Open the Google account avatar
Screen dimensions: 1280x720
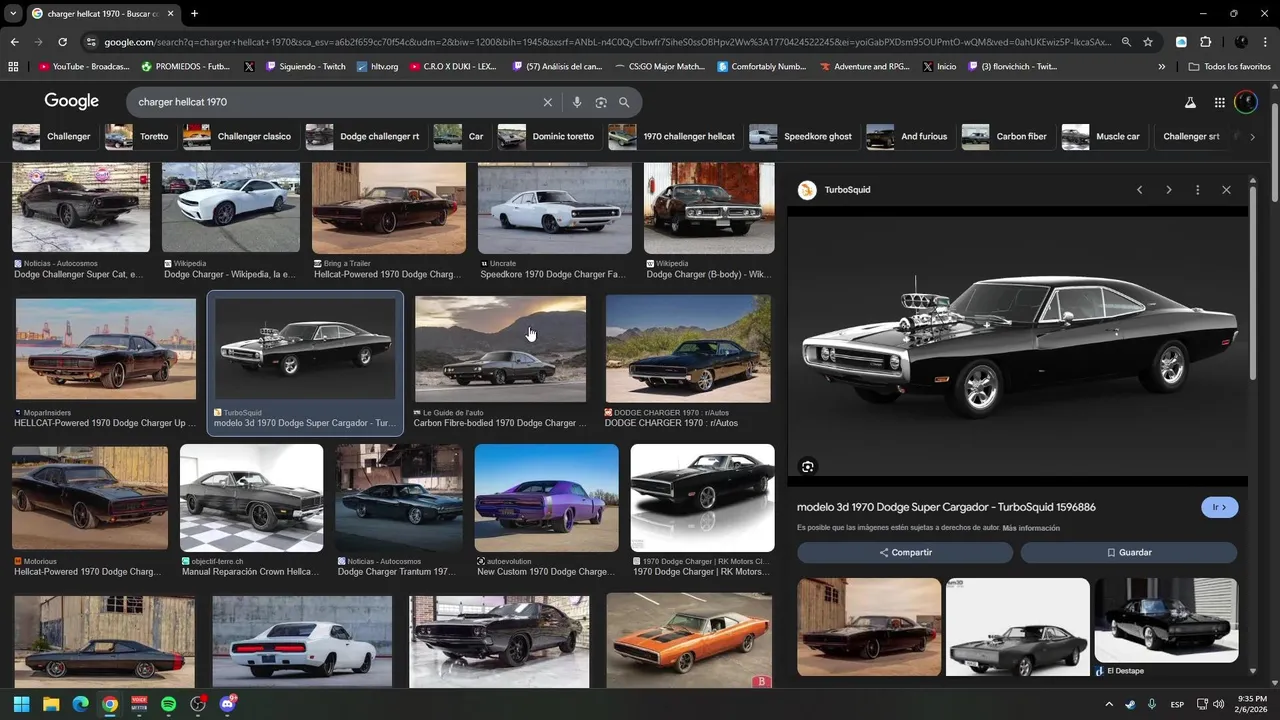1246,102
